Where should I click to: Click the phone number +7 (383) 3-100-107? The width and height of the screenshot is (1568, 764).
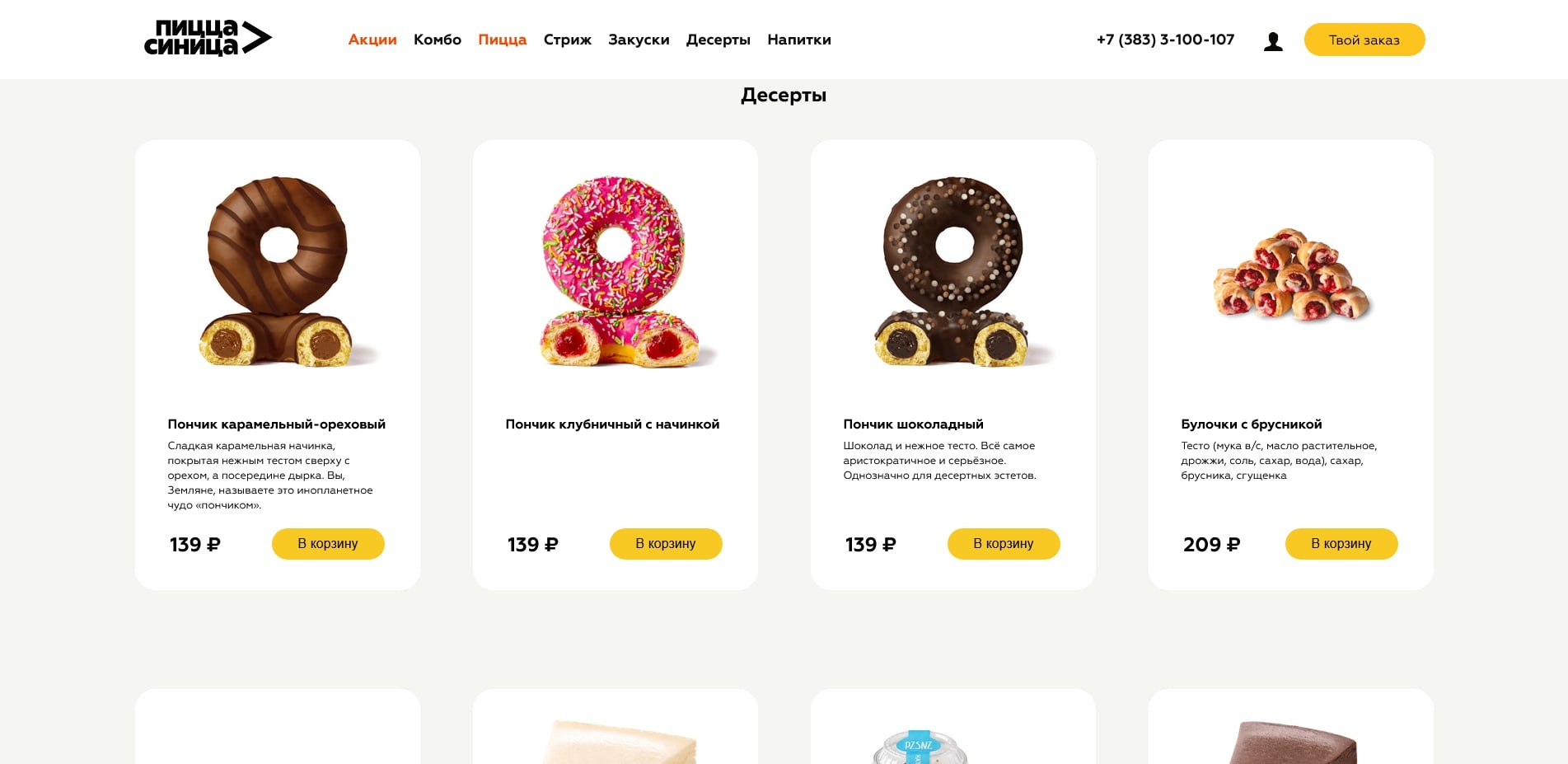point(1165,40)
